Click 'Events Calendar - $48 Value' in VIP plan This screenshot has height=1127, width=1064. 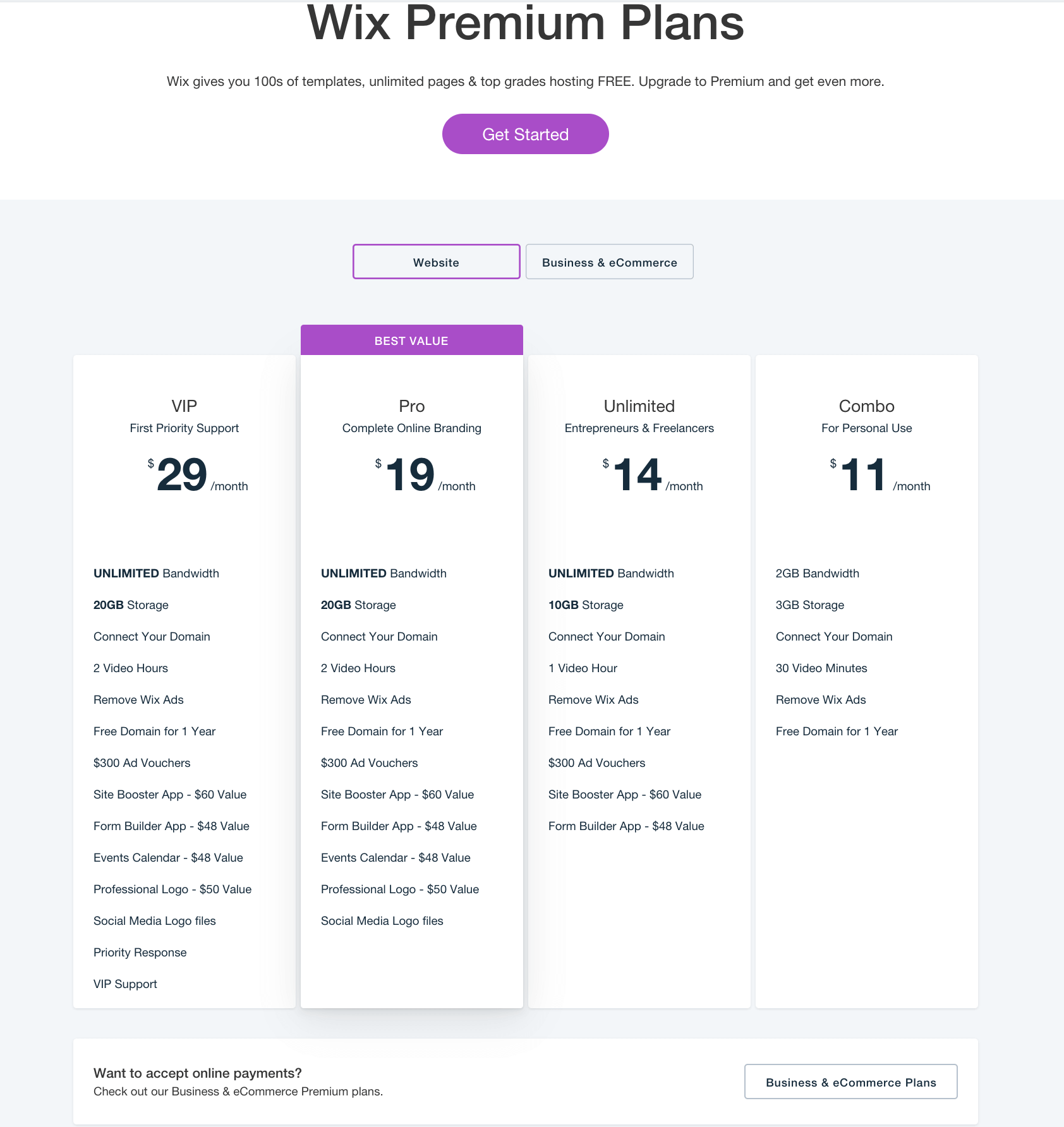point(168,857)
